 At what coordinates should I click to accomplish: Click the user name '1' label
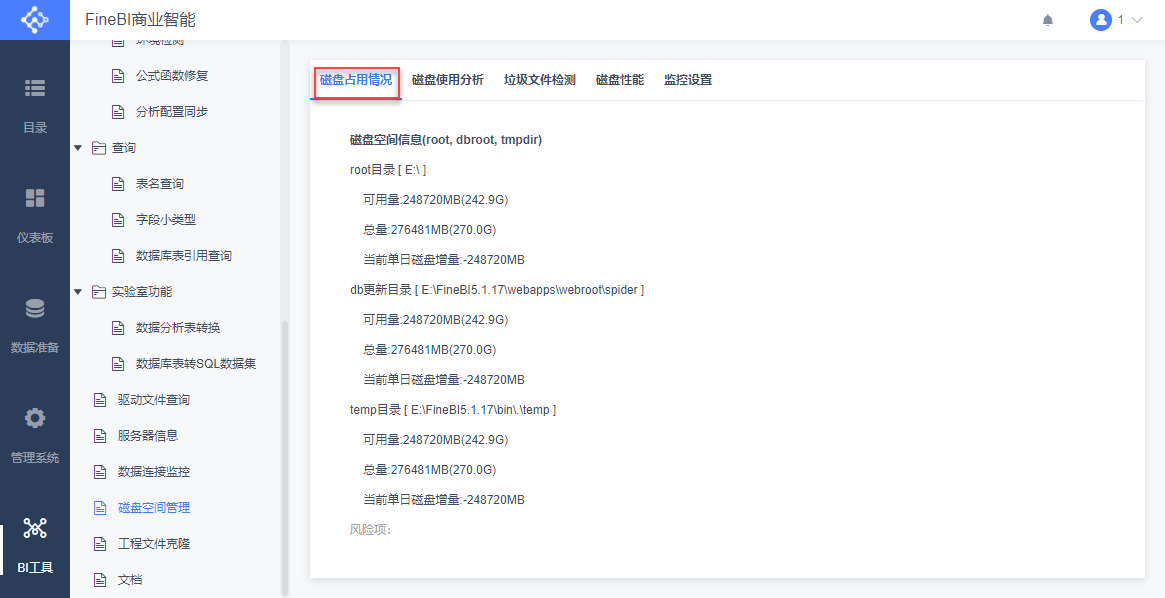1120,20
